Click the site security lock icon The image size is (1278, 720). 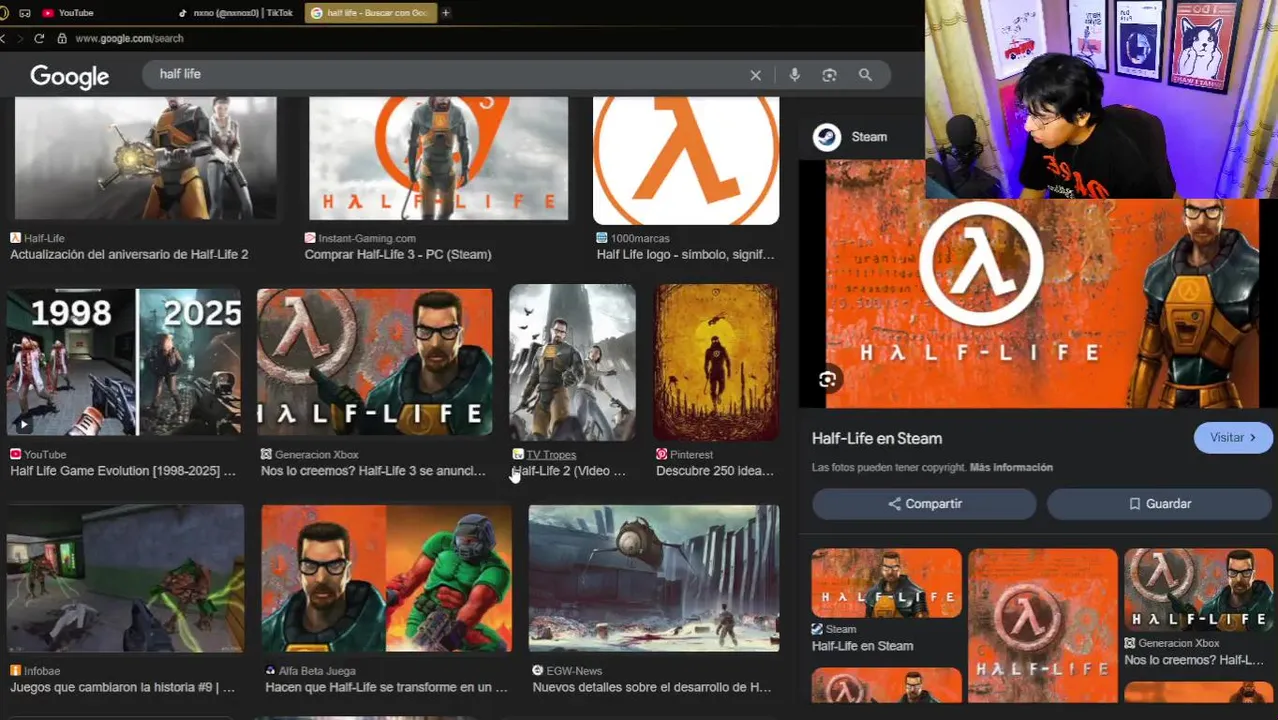(62, 38)
